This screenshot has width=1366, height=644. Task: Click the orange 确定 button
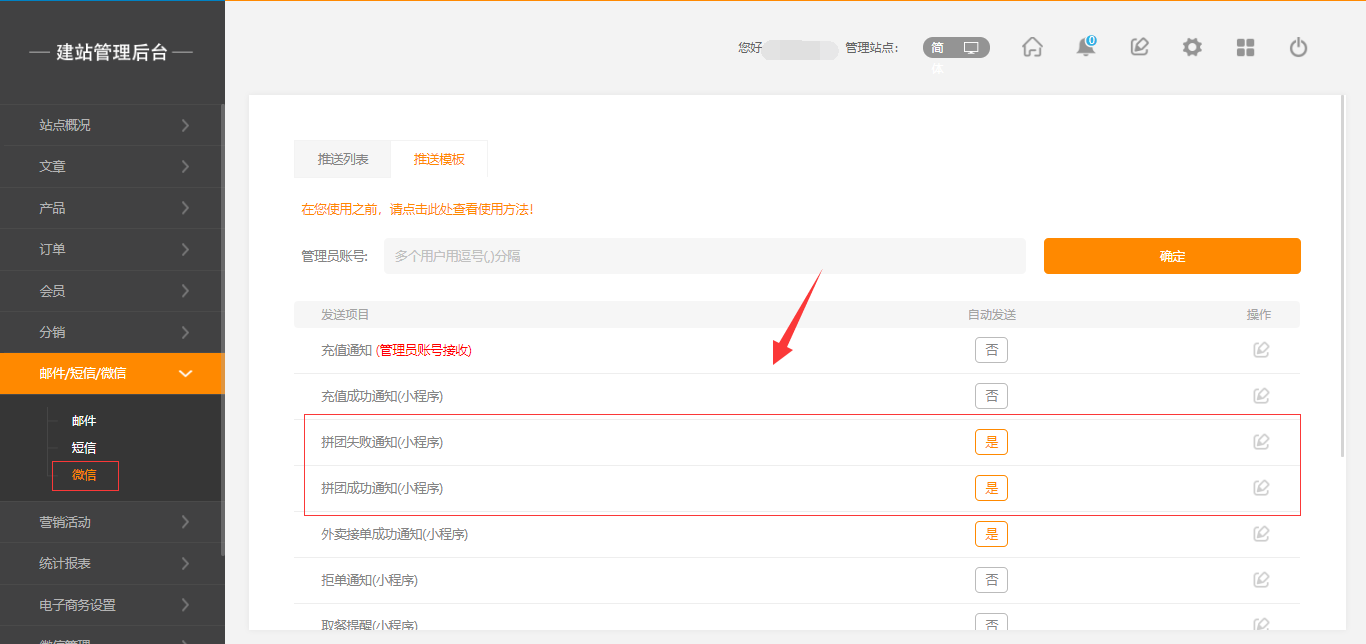[1172, 256]
